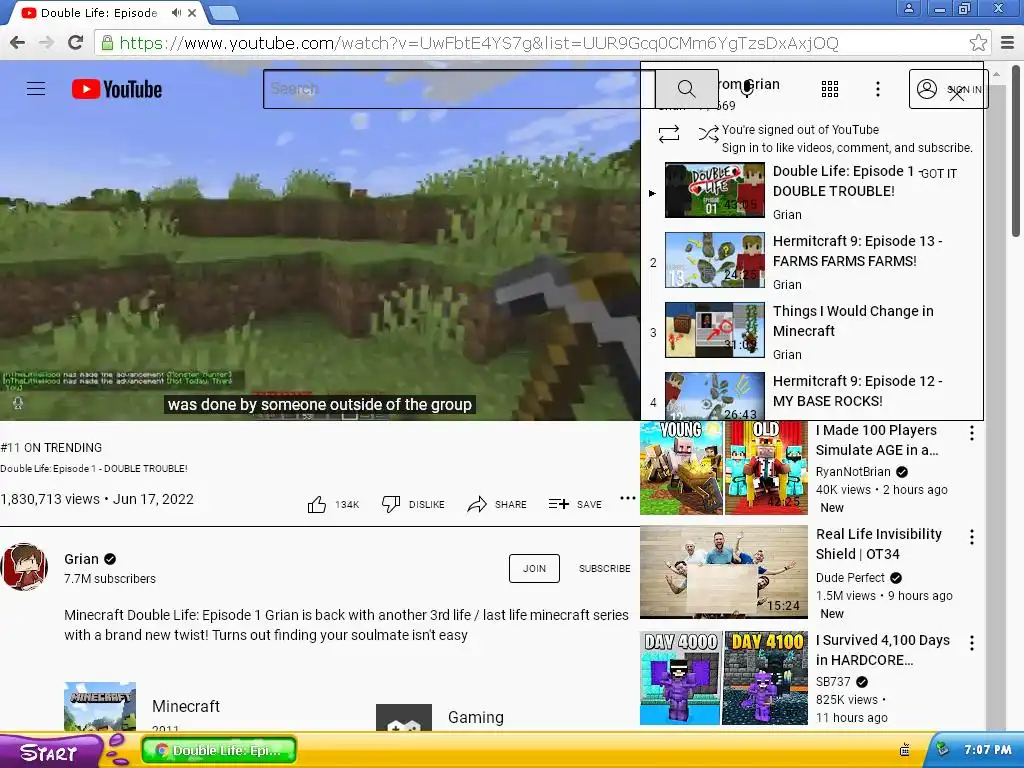Click the tray notification icon left of clock area

[x=904, y=750]
